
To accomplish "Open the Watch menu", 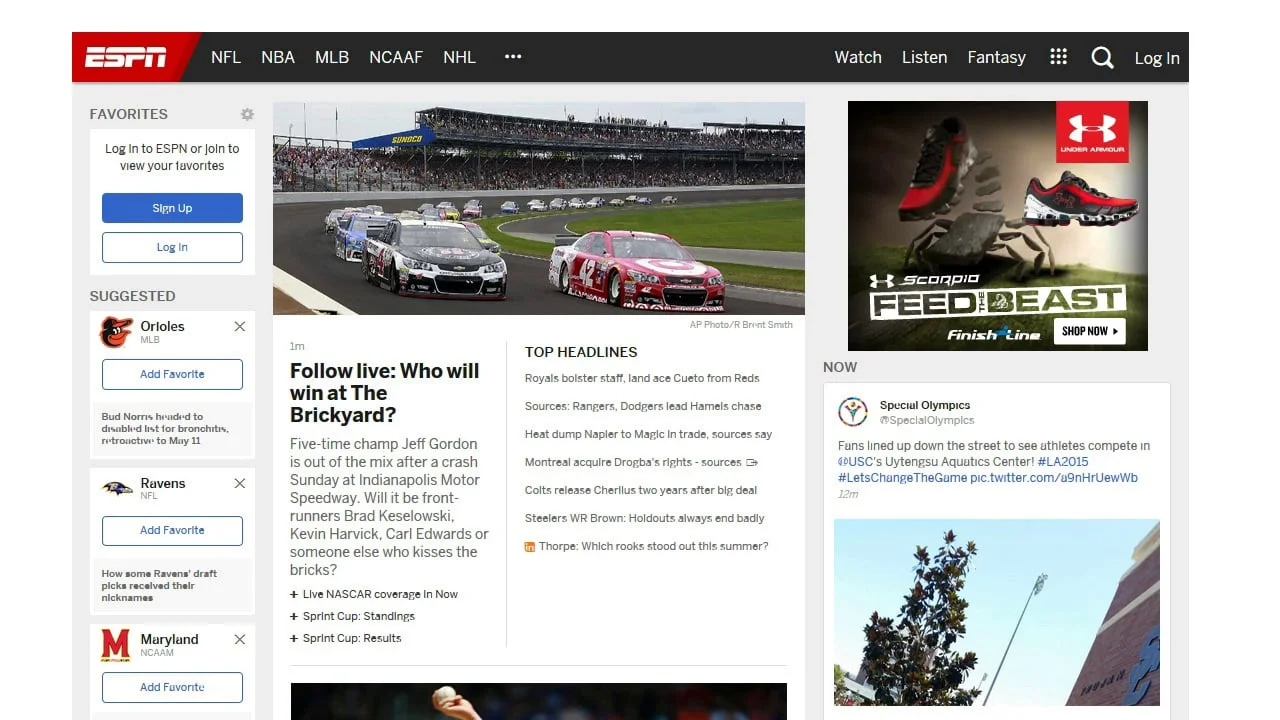I will click(x=858, y=57).
